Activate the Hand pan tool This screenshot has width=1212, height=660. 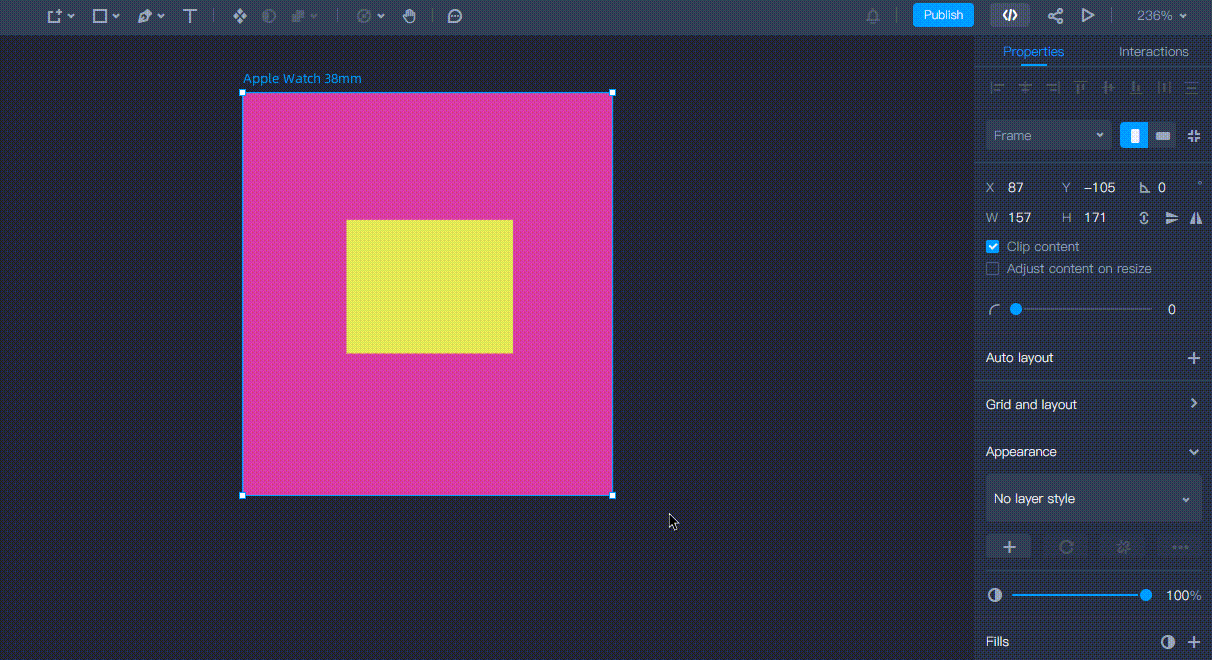[409, 16]
